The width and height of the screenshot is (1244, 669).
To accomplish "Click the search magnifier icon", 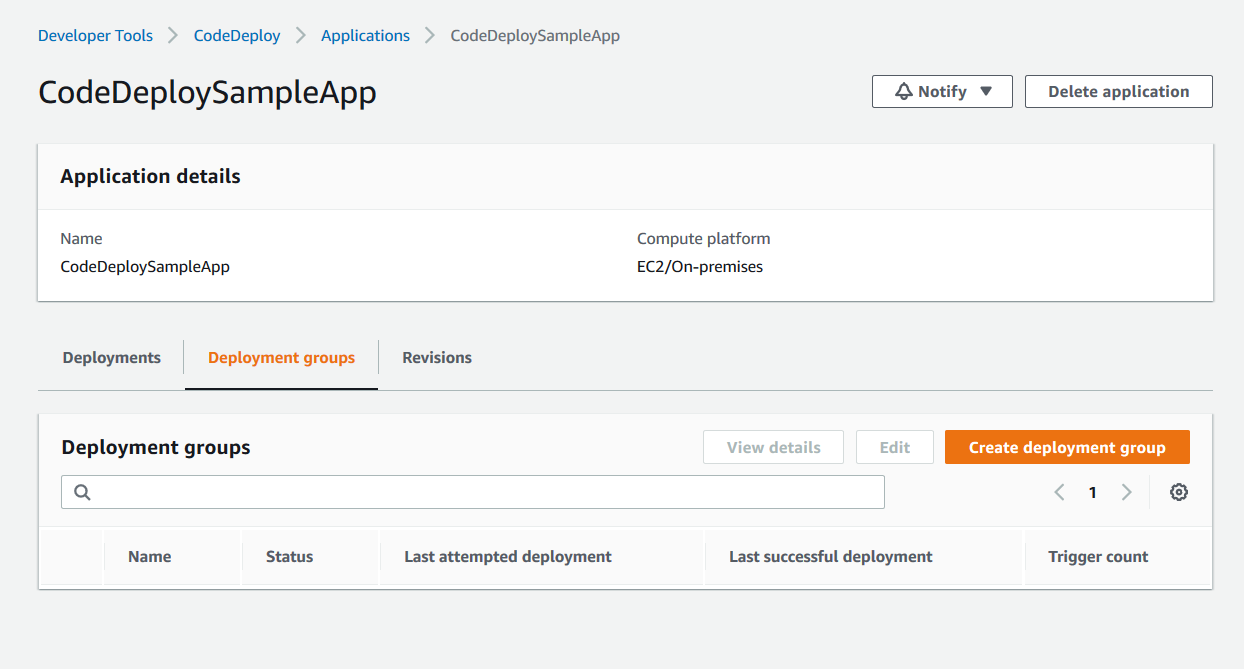I will (83, 492).
